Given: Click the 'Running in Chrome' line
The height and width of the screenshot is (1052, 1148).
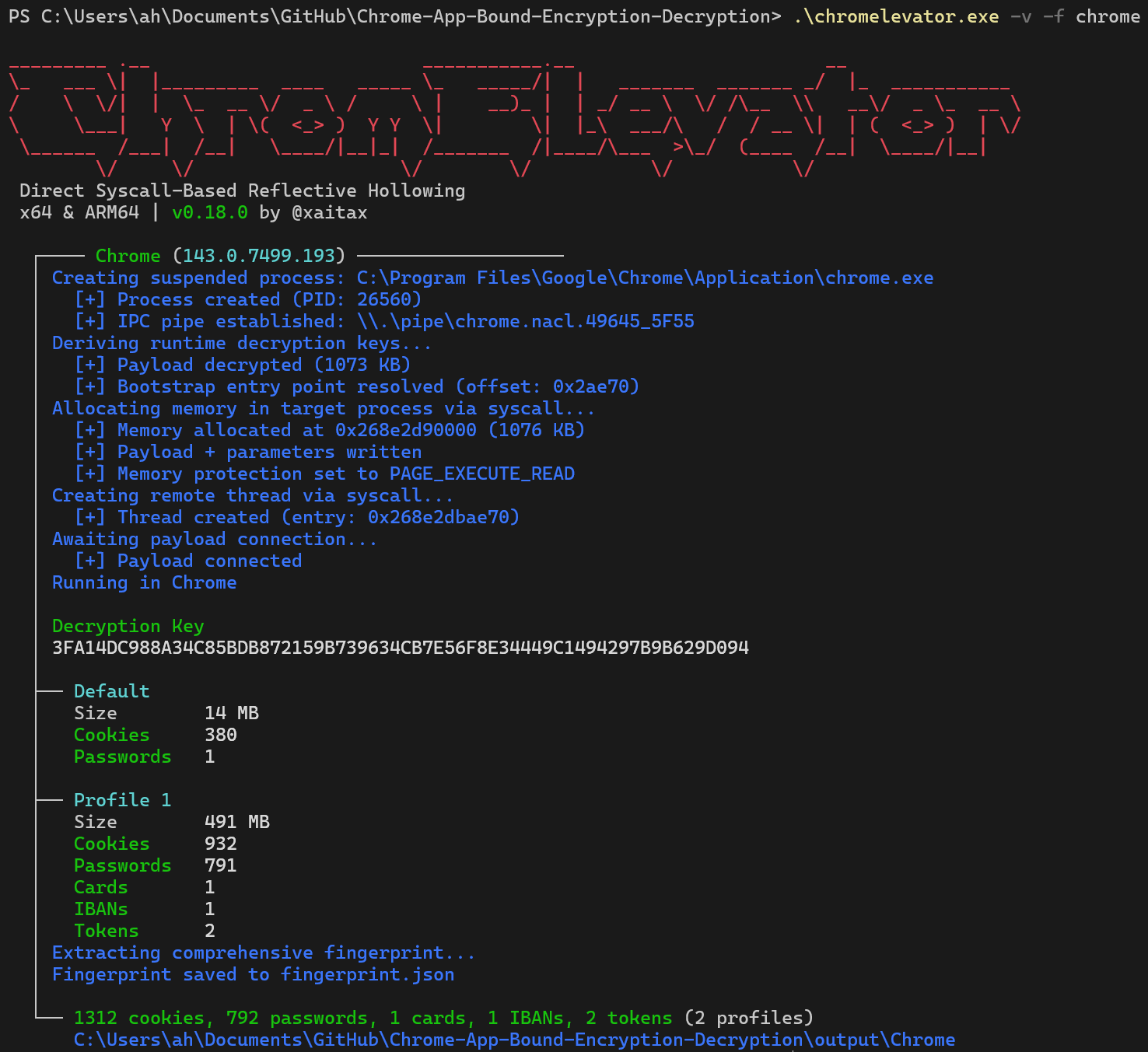Looking at the screenshot, I should (145, 582).
